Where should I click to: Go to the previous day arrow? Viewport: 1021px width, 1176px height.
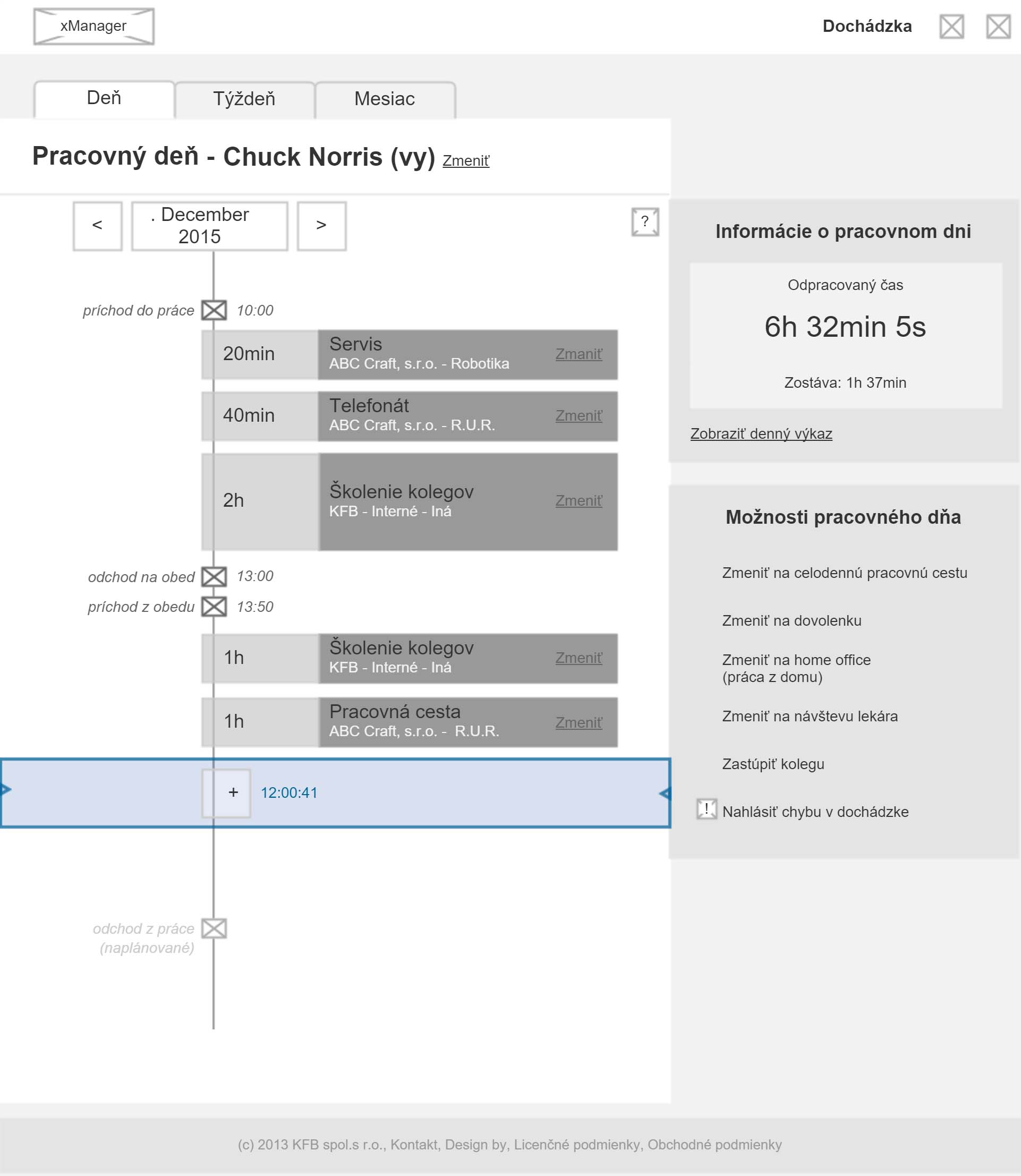coord(97,226)
